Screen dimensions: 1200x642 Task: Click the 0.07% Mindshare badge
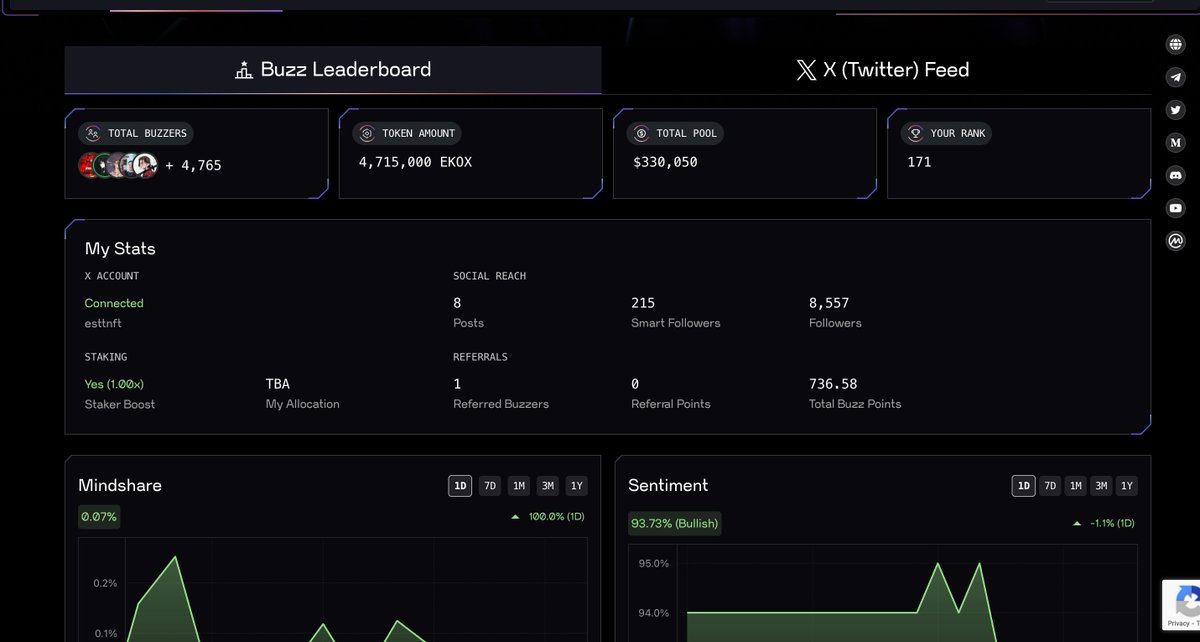(99, 517)
